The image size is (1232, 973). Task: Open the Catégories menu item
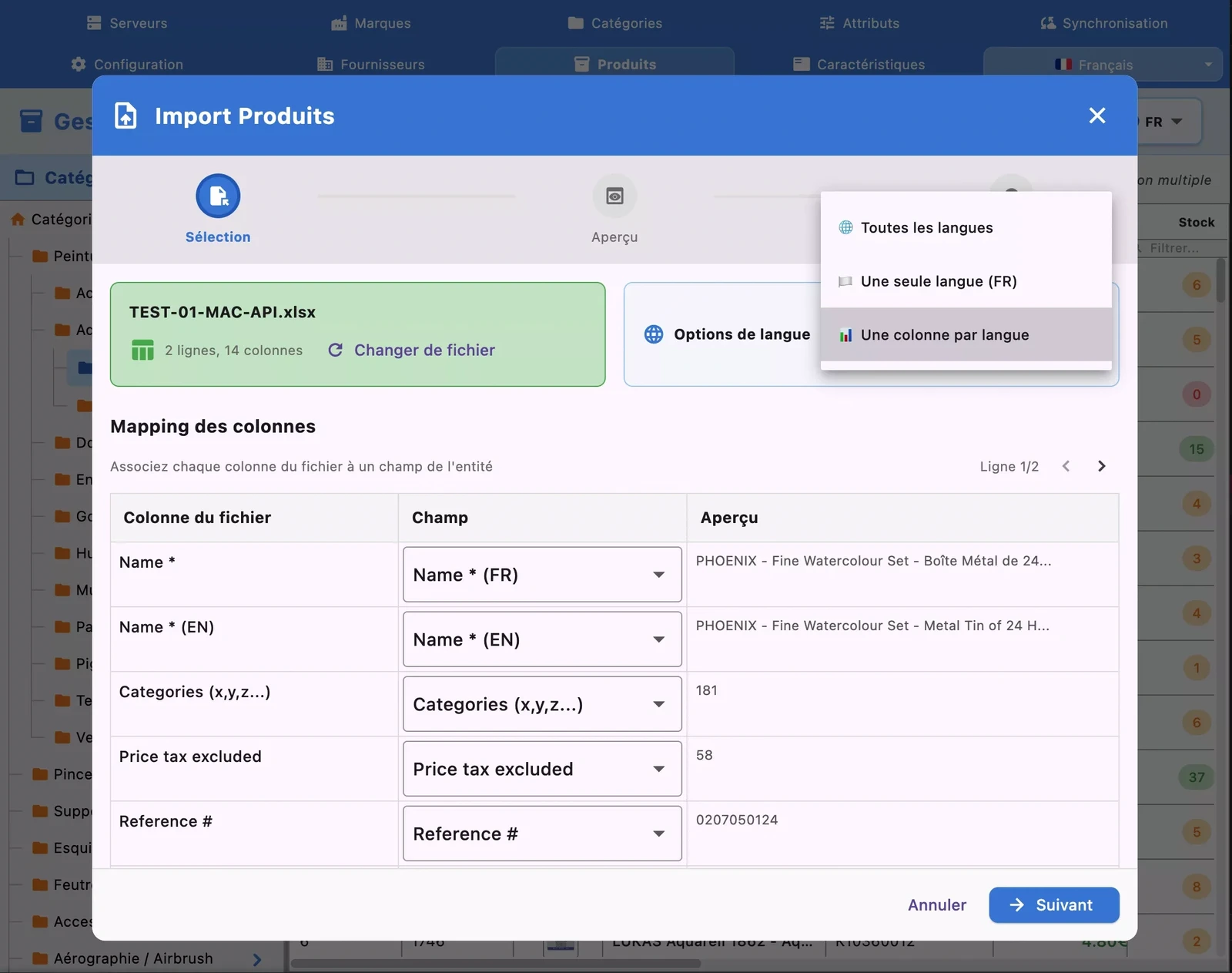pos(615,22)
